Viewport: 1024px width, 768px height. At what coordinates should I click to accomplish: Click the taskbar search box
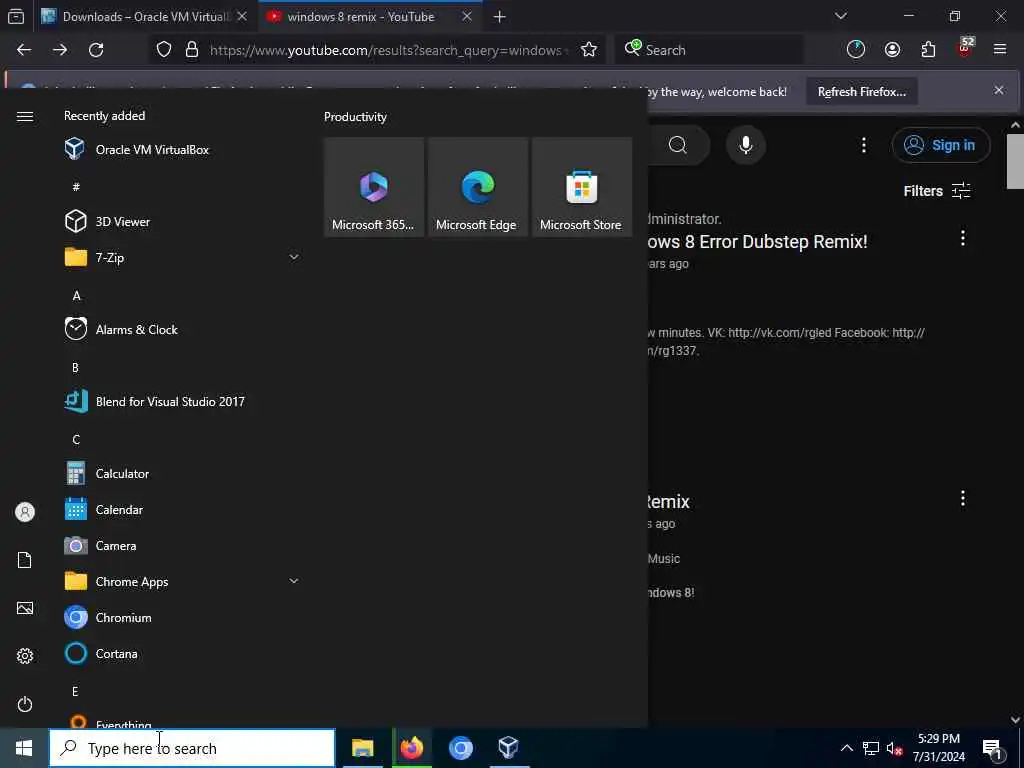(192, 748)
